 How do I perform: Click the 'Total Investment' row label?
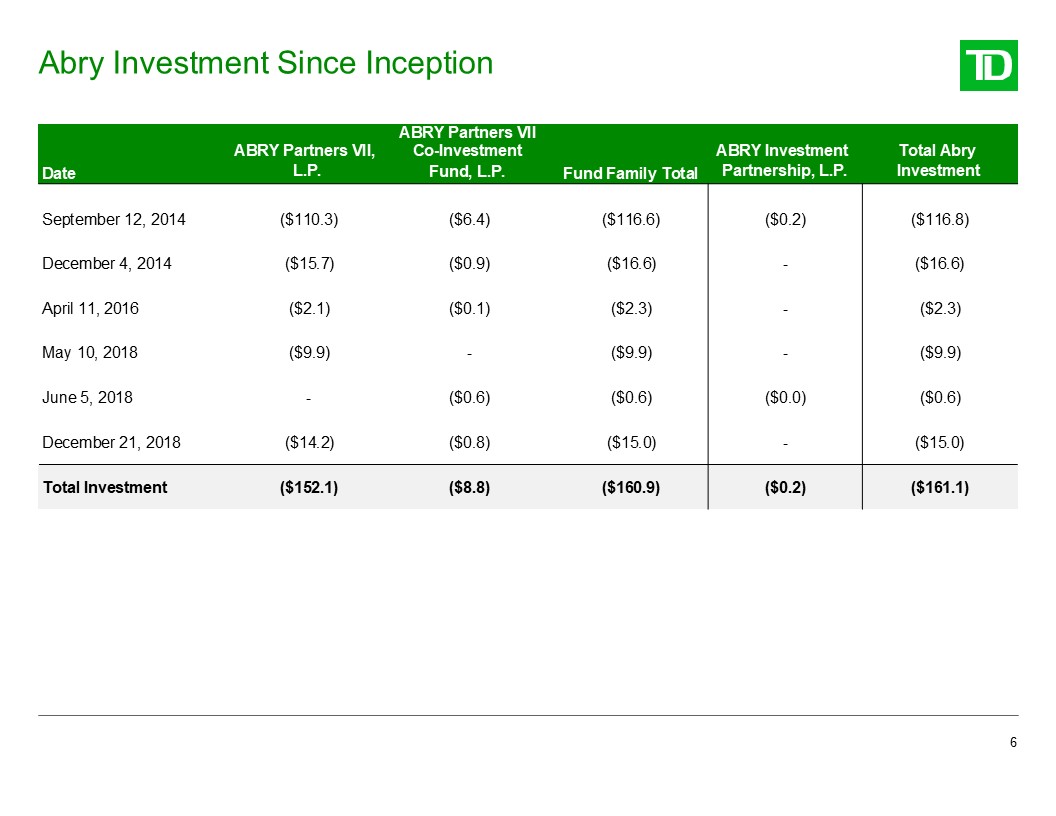(104, 488)
